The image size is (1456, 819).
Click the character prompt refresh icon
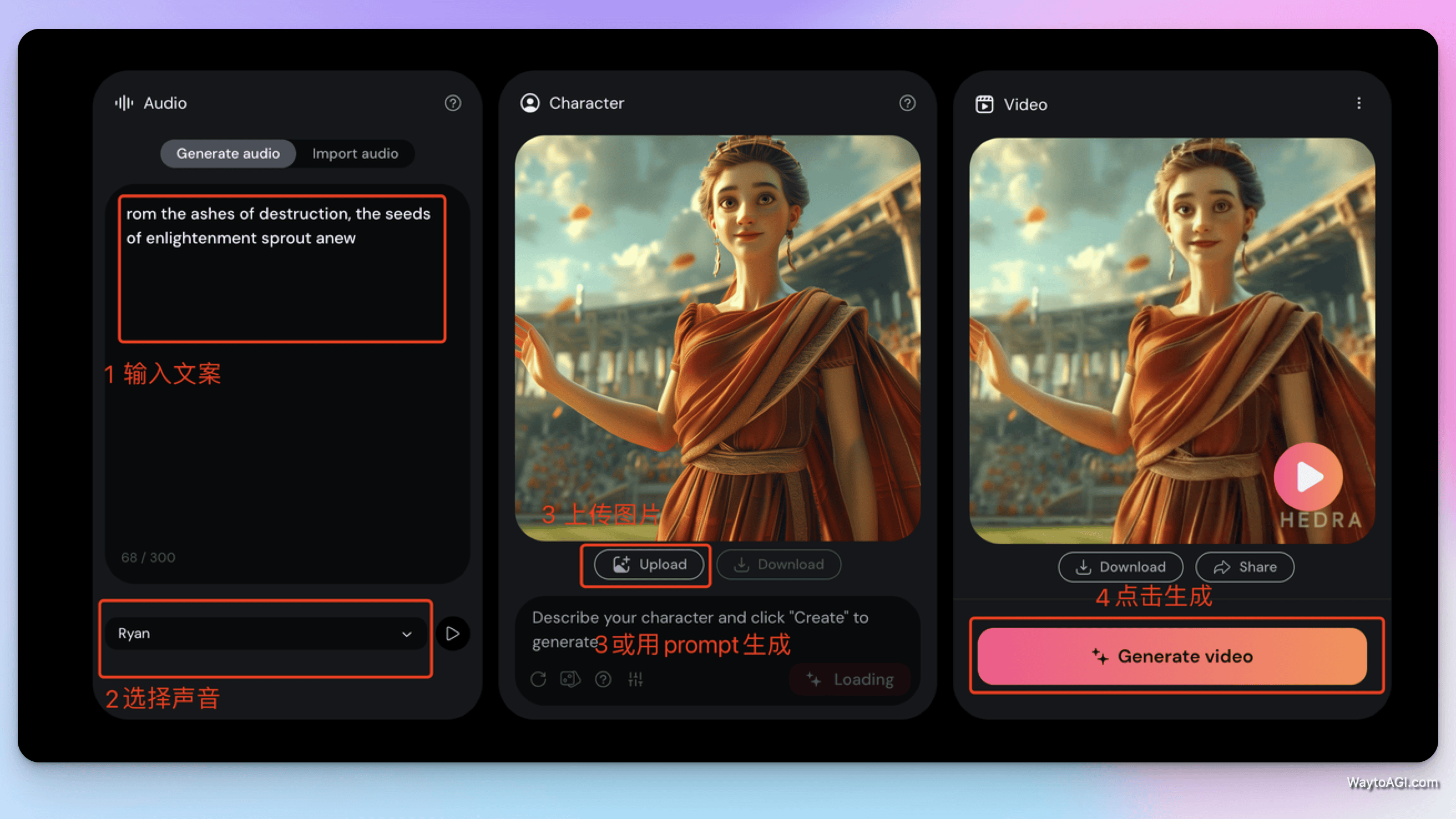point(539,679)
